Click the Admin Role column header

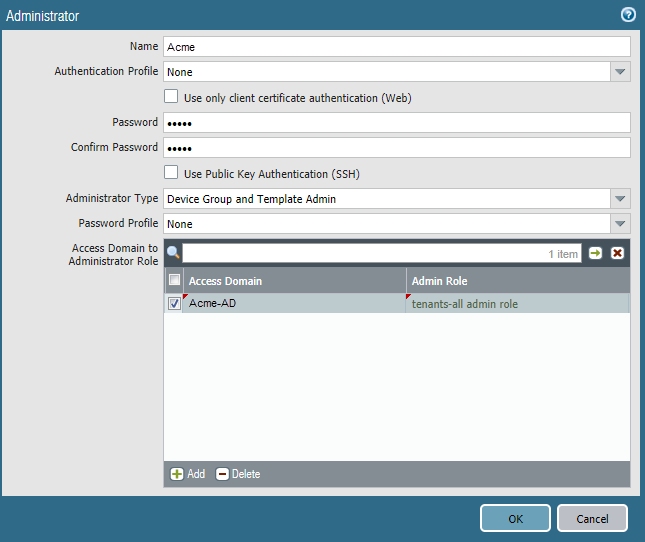pos(518,281)
